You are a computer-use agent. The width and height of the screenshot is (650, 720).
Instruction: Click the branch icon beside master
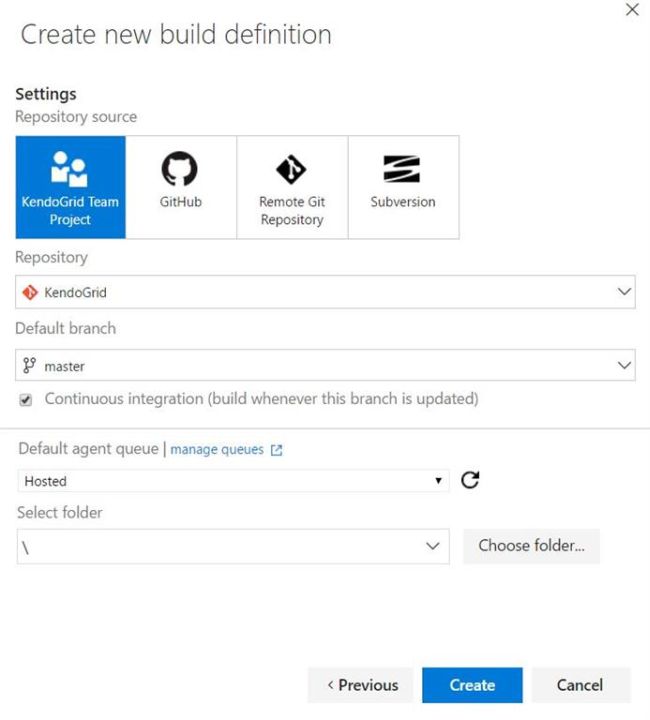coord(30,366)
